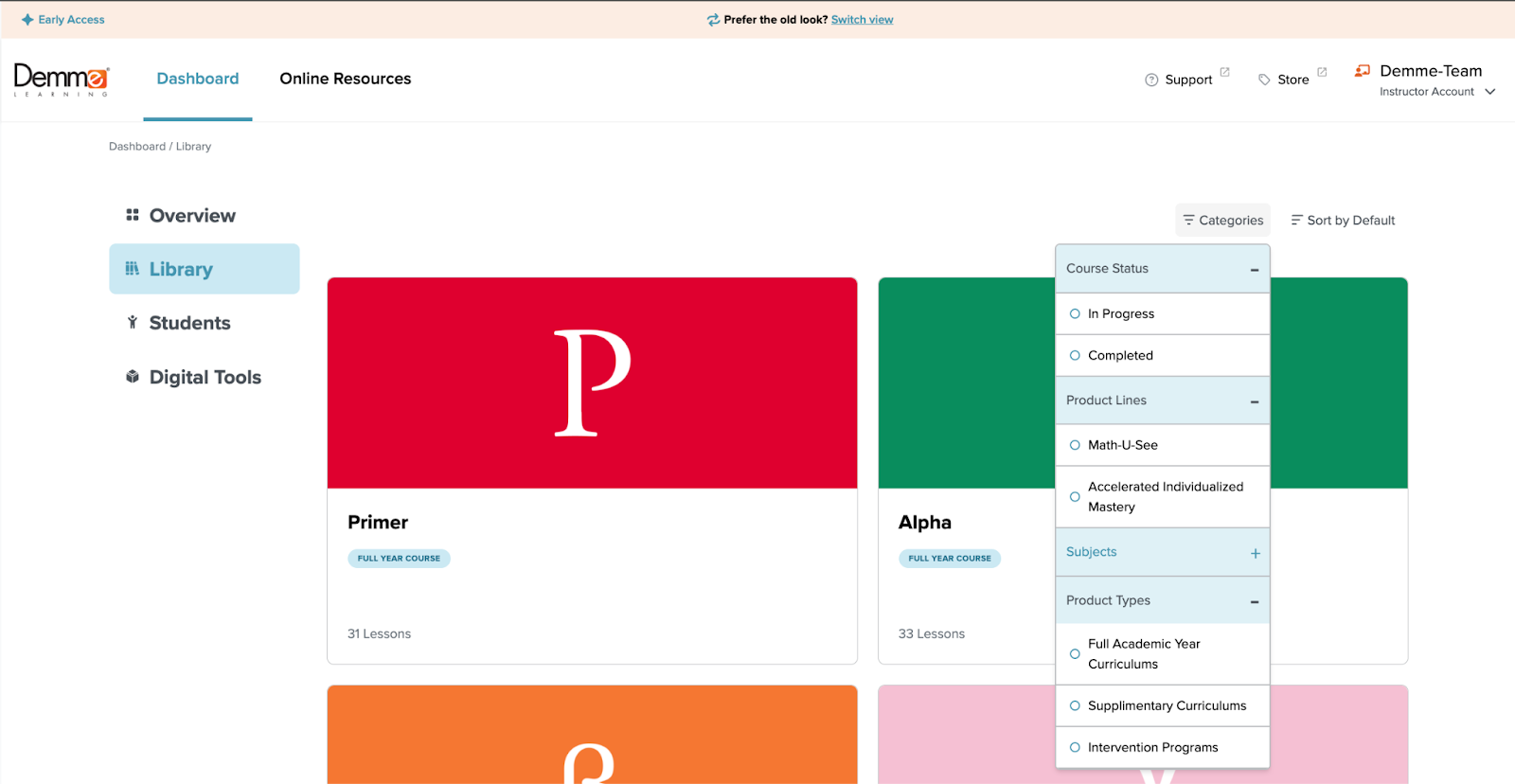Image resolution: width=1515 pixels, height=784 pixels.
Task: Click the Demme Learning logo
Action: click(62, 80)
